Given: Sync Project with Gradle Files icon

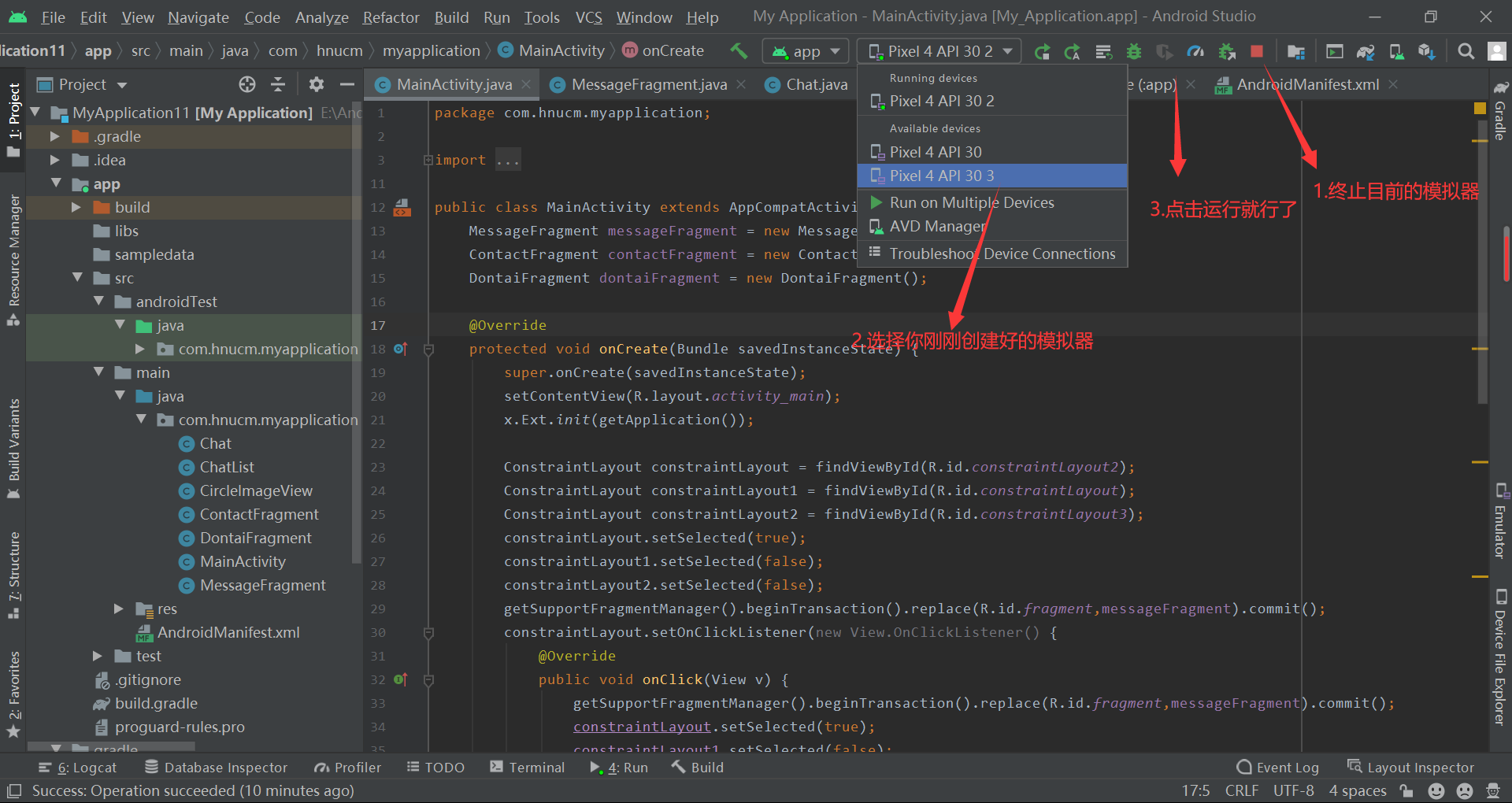Looking at the screenshot, I should pos(1366,51).
